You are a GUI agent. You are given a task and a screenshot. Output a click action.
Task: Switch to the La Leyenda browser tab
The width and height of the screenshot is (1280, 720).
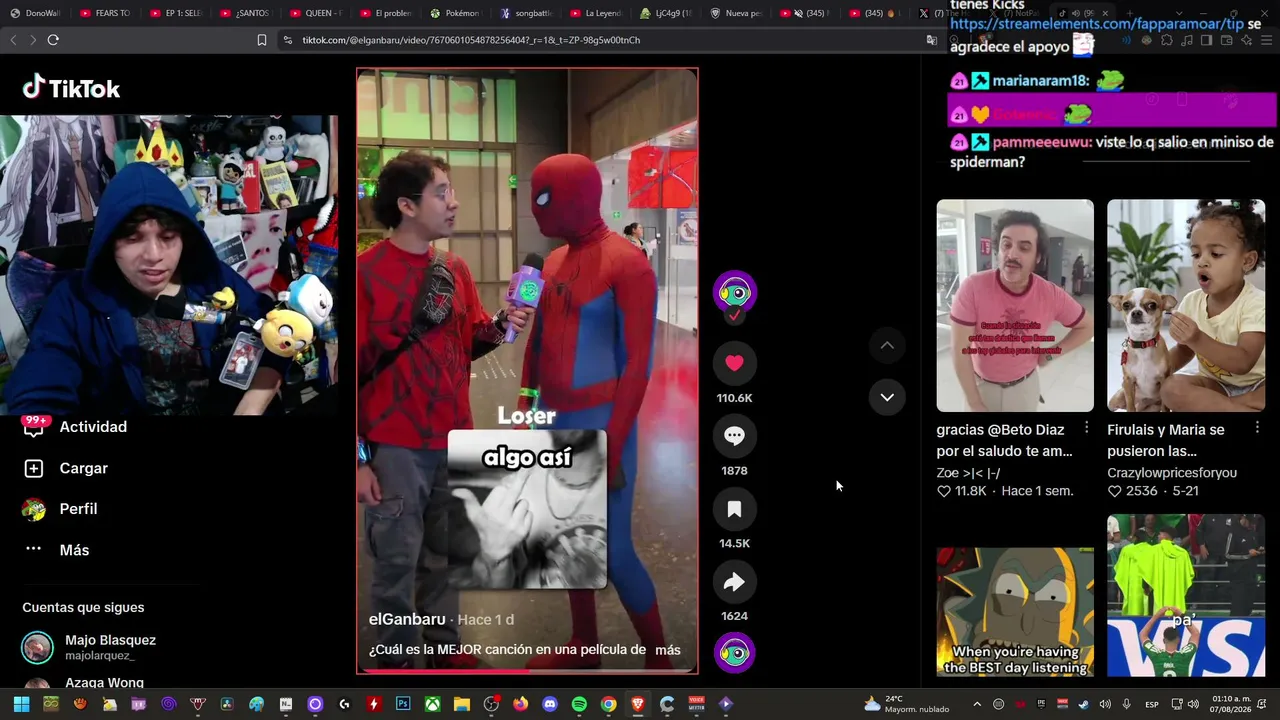[x=595, y=13]
